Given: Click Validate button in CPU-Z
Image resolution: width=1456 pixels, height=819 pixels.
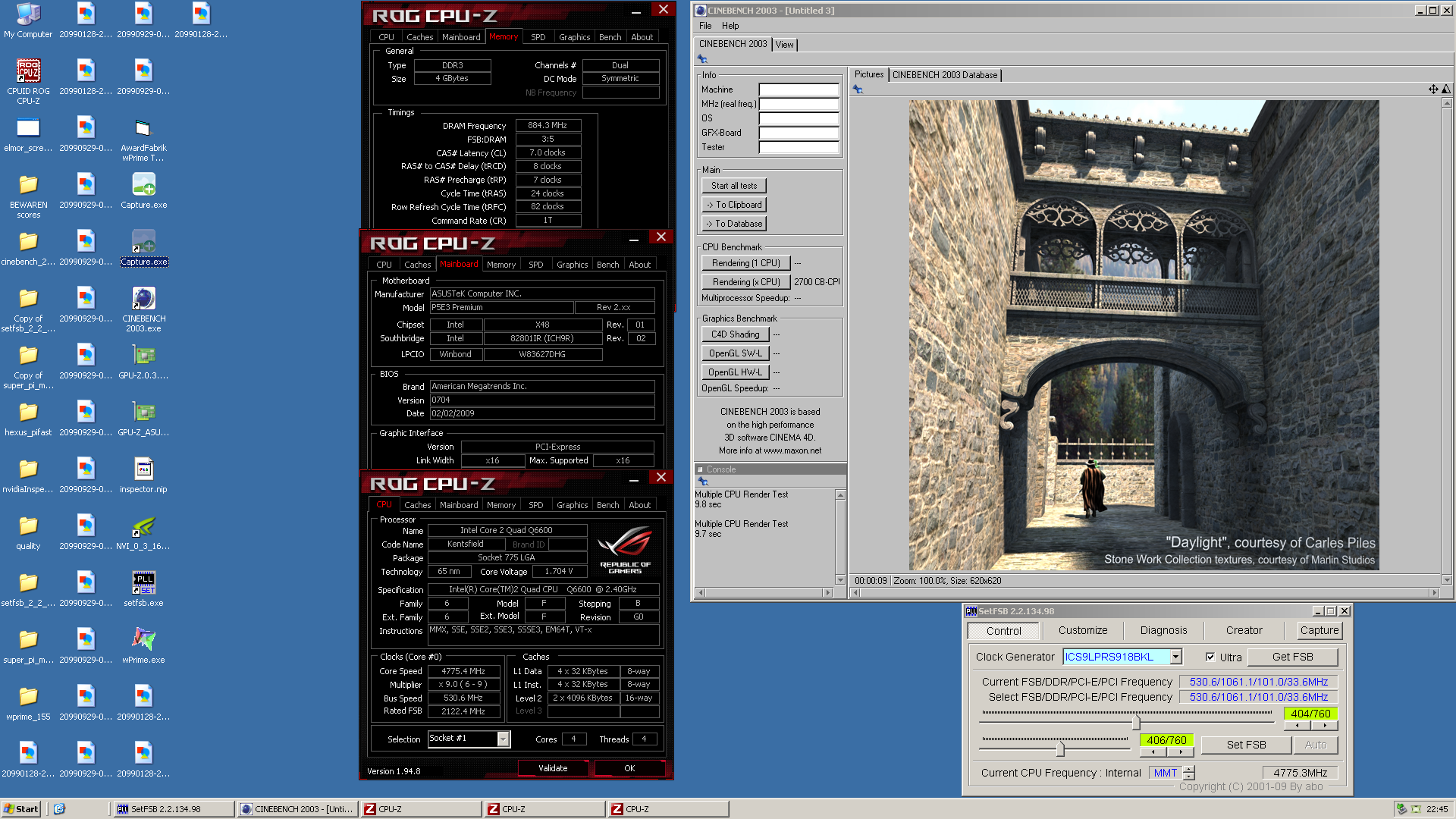Looking at the screenshot, I should (553, 768).
